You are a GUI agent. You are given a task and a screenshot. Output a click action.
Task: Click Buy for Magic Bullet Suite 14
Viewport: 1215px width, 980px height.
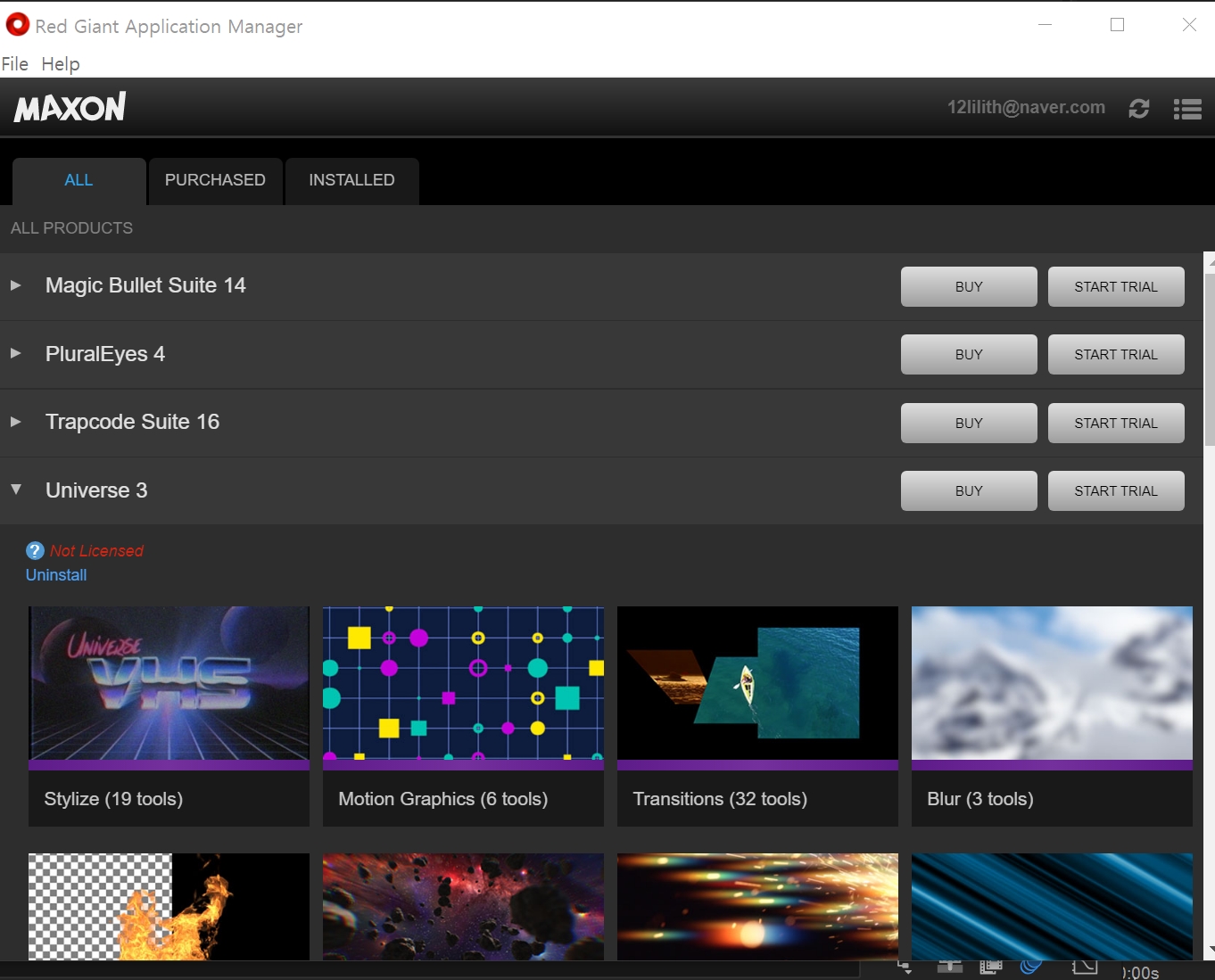[968, 286]
